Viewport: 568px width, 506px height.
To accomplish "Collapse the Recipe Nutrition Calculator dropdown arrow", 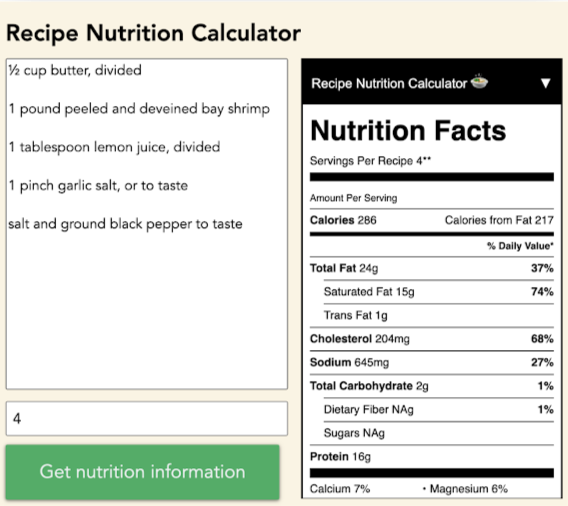I will click(546, 83).
